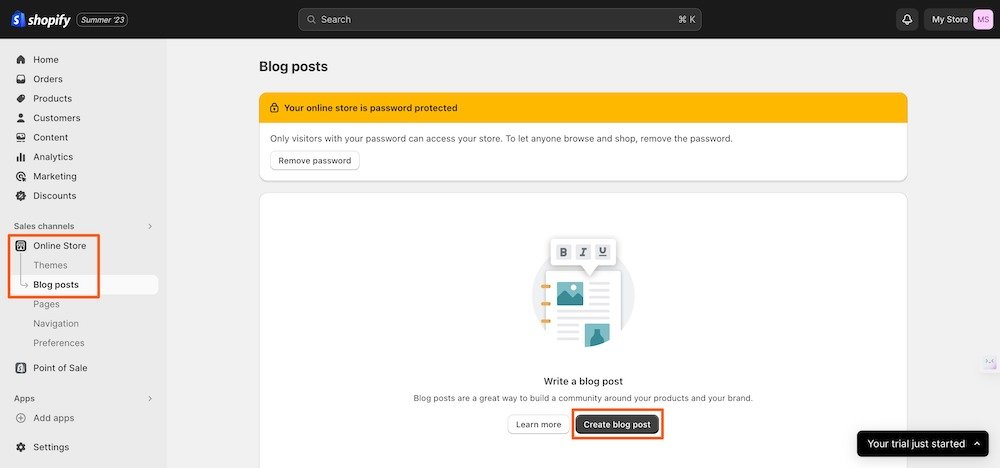Click the Settings gear icon

[x=21, y=448]
